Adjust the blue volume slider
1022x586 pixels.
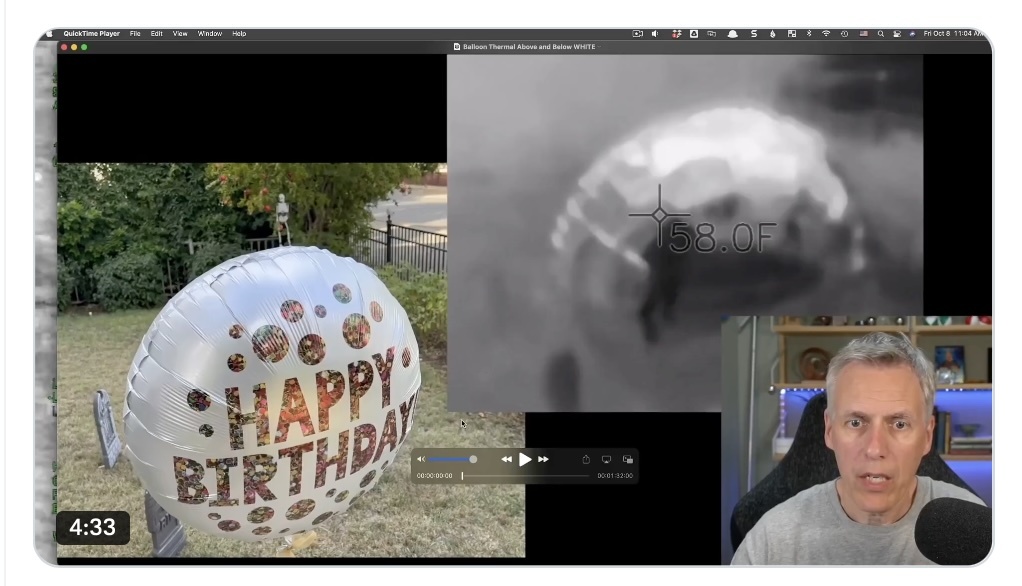click(451, 458)
